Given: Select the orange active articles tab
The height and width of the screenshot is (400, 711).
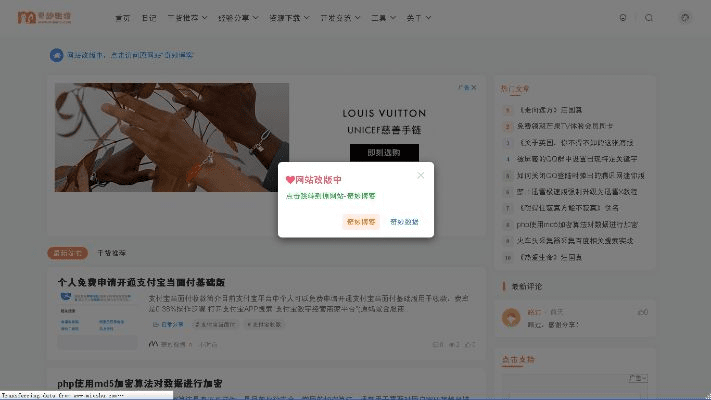Looking at the screenshot, I should click(68, 253).
